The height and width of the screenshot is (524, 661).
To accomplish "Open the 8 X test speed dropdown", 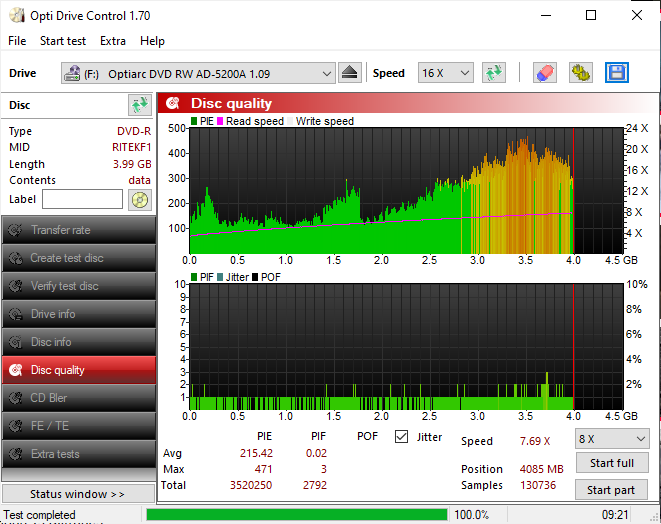I will pyautogui.click(x=612, y=439).
